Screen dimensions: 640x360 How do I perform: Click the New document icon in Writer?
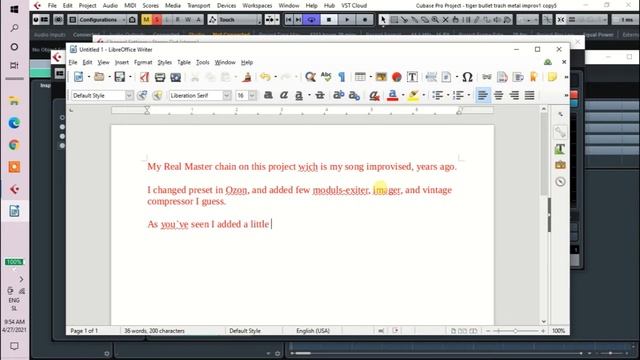coord(78,77)
